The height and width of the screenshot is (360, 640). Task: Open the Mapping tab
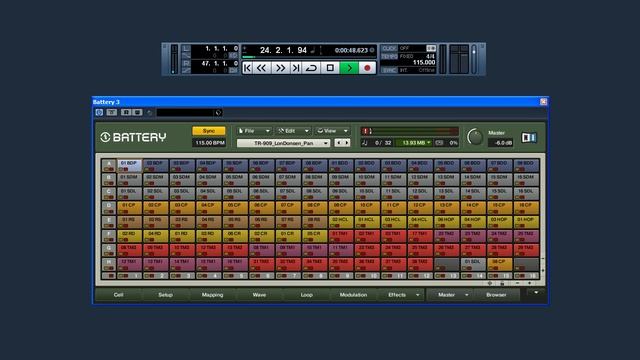click(212, 295)
